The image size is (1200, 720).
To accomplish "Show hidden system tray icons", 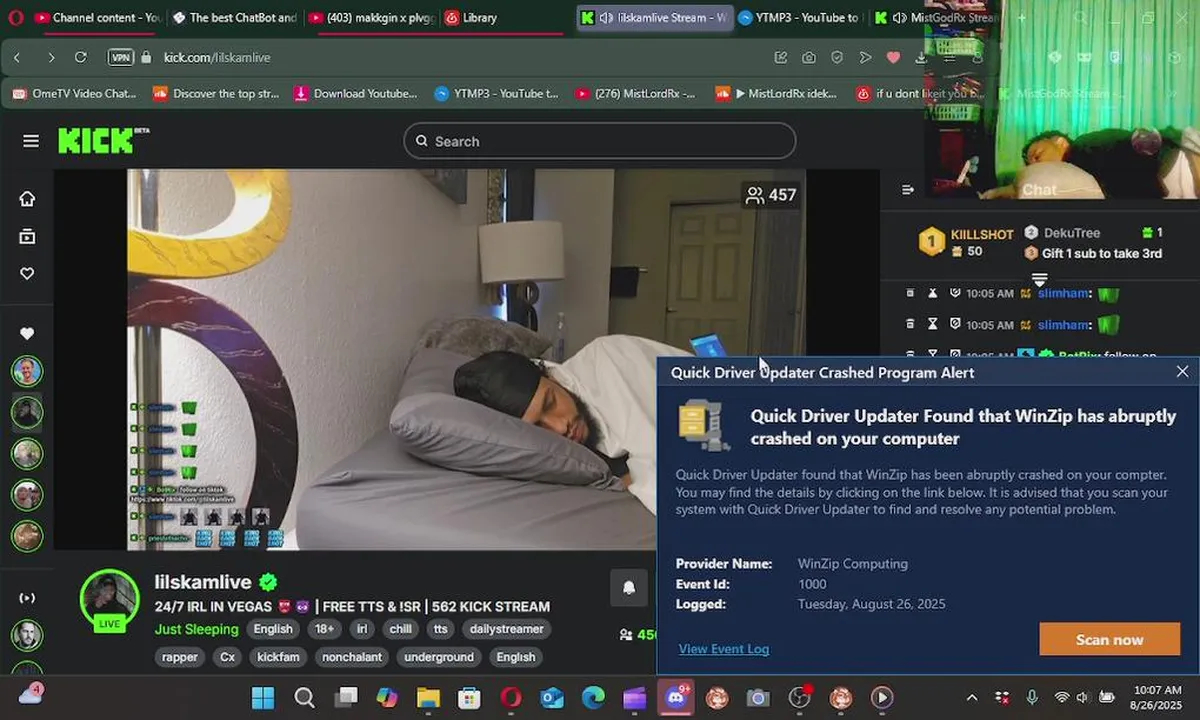I will (x=972, y=697).
